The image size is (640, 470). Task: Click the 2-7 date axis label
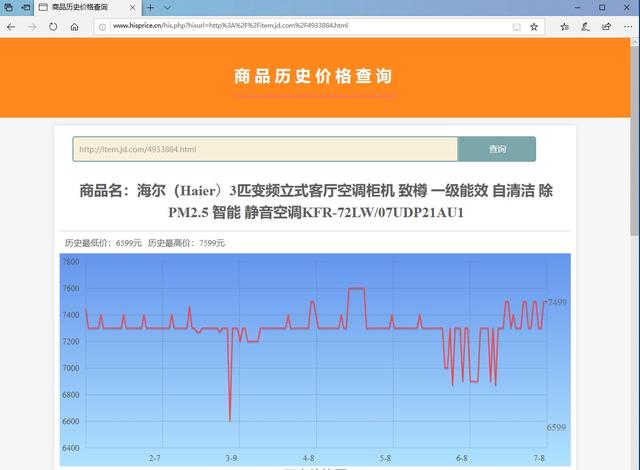click(155, 458)
